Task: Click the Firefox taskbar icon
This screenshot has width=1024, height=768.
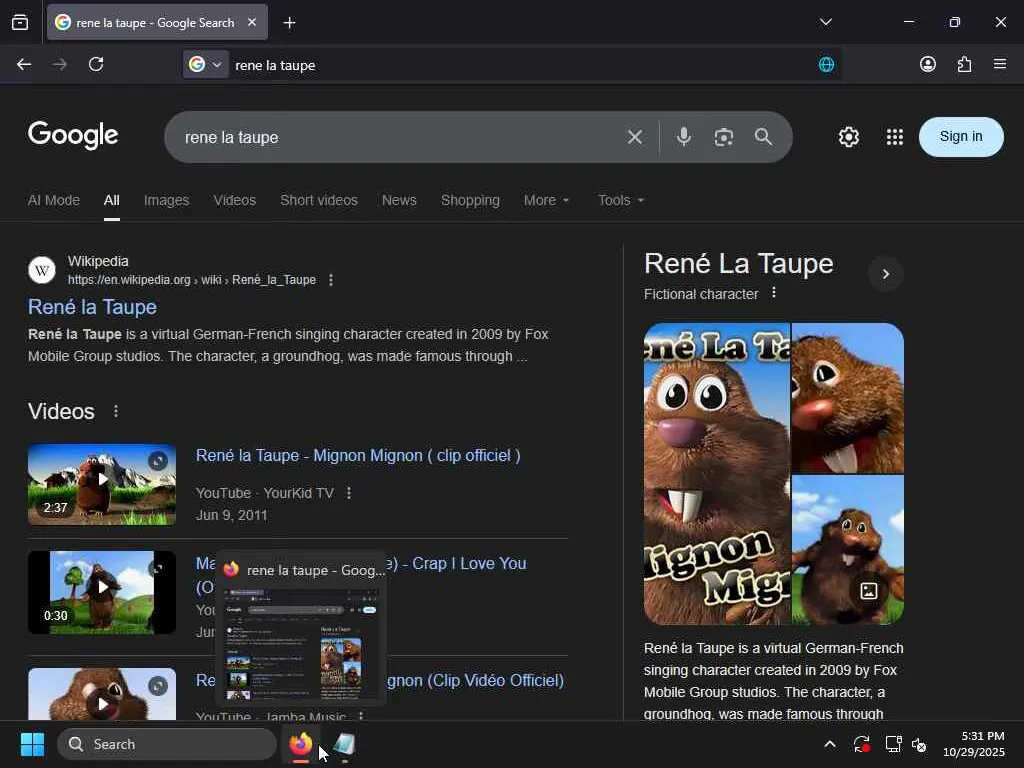Action: click(x=300, y=744)
